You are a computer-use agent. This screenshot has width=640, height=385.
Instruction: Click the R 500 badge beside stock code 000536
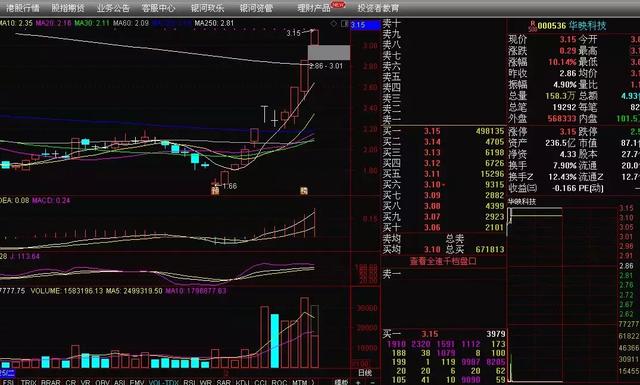coord(532,26)
